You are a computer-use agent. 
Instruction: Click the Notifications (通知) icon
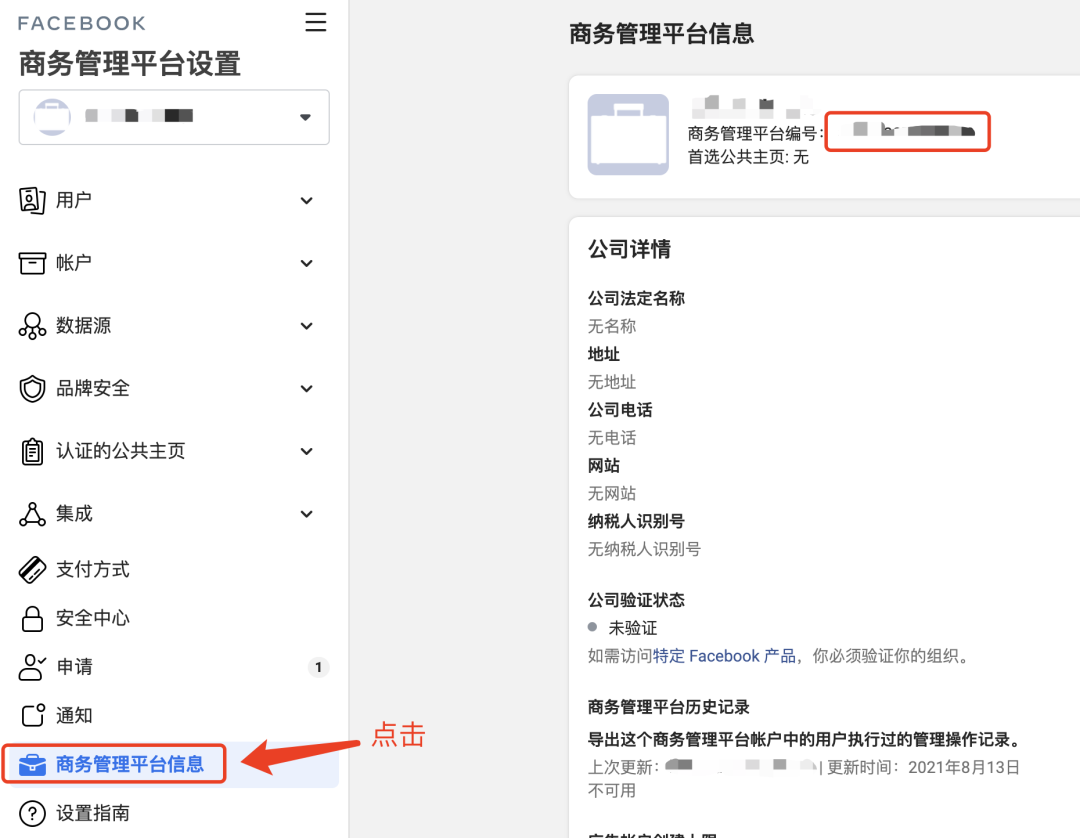32,715
